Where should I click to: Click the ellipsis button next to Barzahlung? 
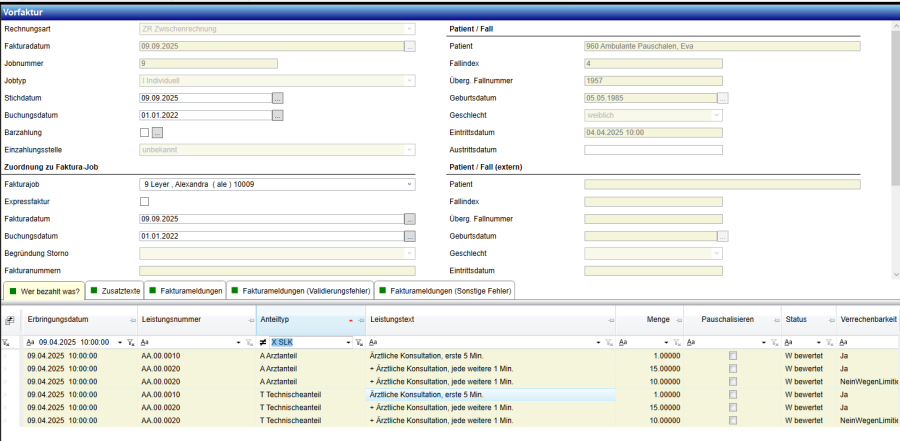click(157, 132)
